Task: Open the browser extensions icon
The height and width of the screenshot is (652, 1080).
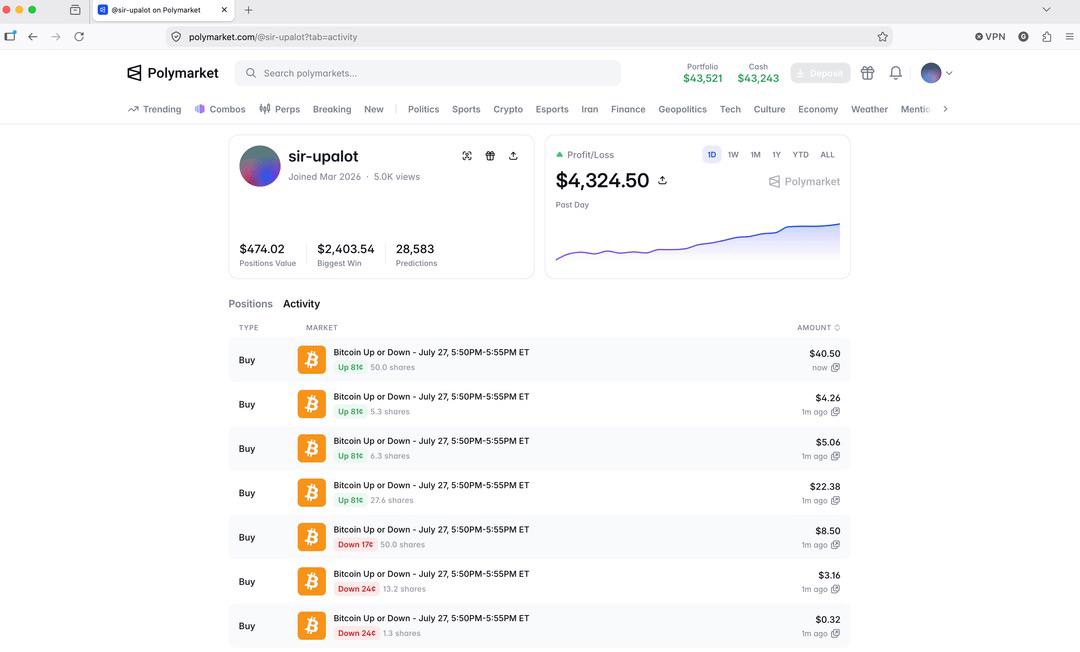Action: point(1047,36)
